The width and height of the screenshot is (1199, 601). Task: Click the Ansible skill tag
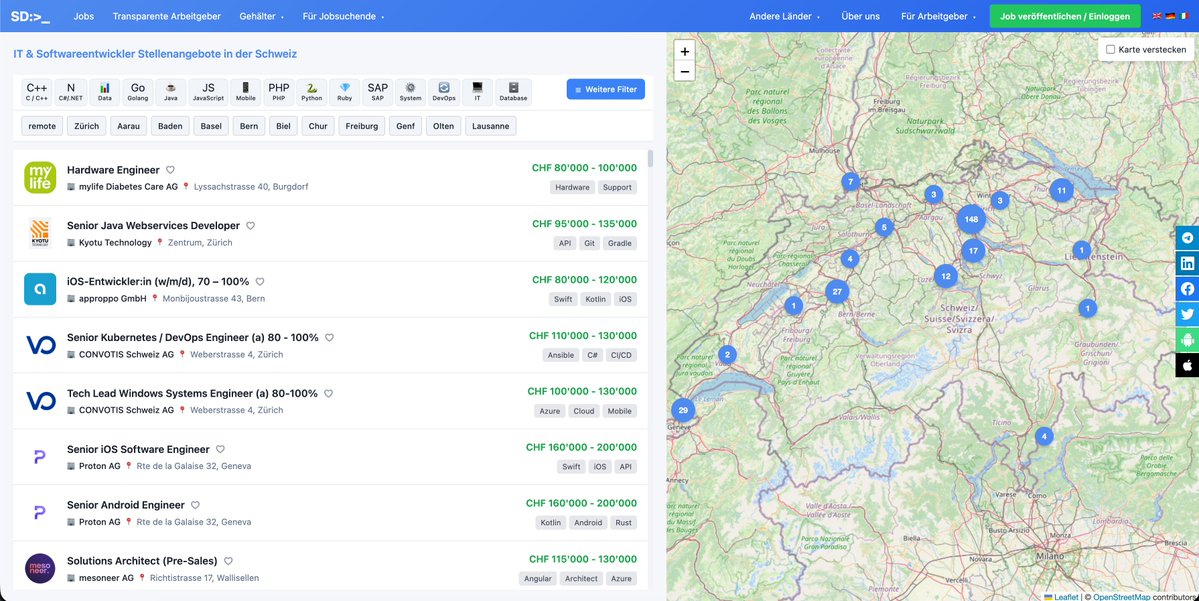[561, 355]
